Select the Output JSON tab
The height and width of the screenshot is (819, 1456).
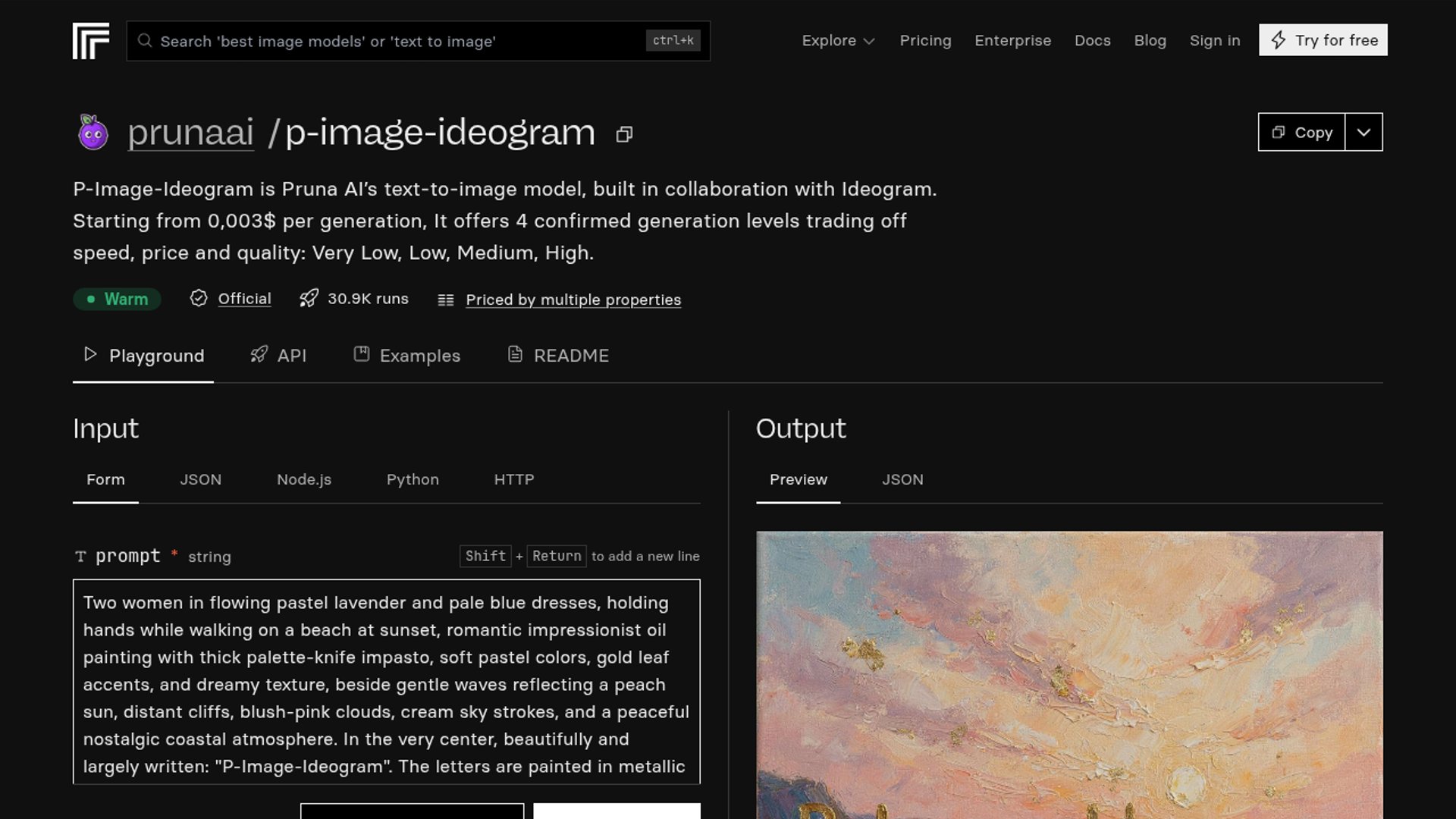tap(902, 479)
